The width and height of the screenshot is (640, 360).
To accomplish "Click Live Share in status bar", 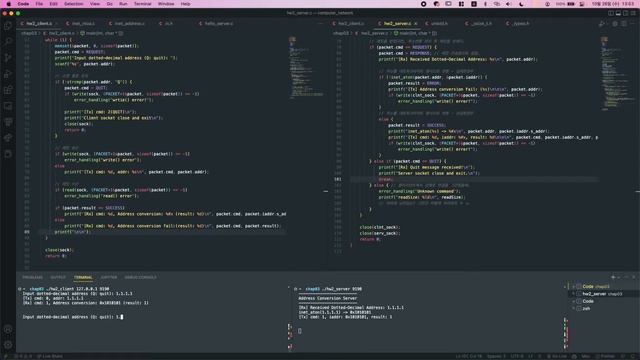I will coord(50,356).
